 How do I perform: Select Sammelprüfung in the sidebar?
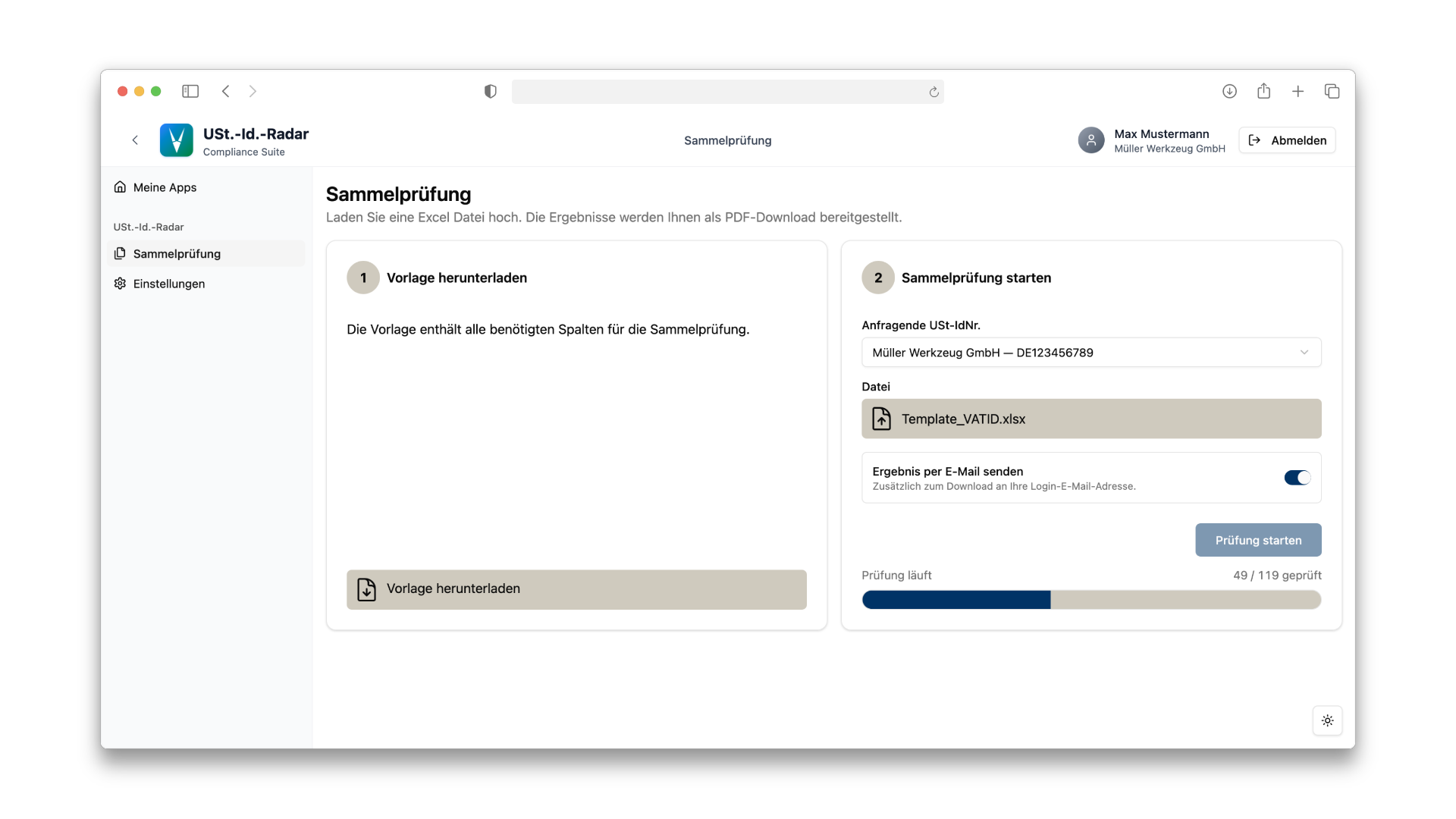click(206, 253)
